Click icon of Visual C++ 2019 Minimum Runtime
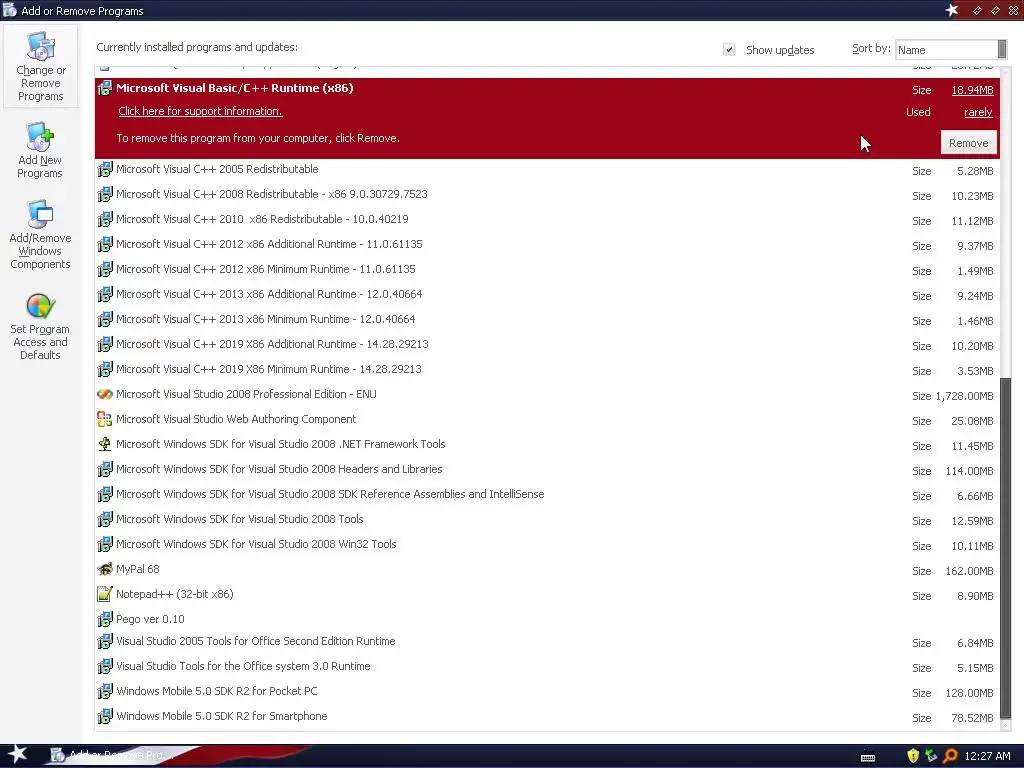Viewport: 1024px width, 768px height. click(104, 369)
